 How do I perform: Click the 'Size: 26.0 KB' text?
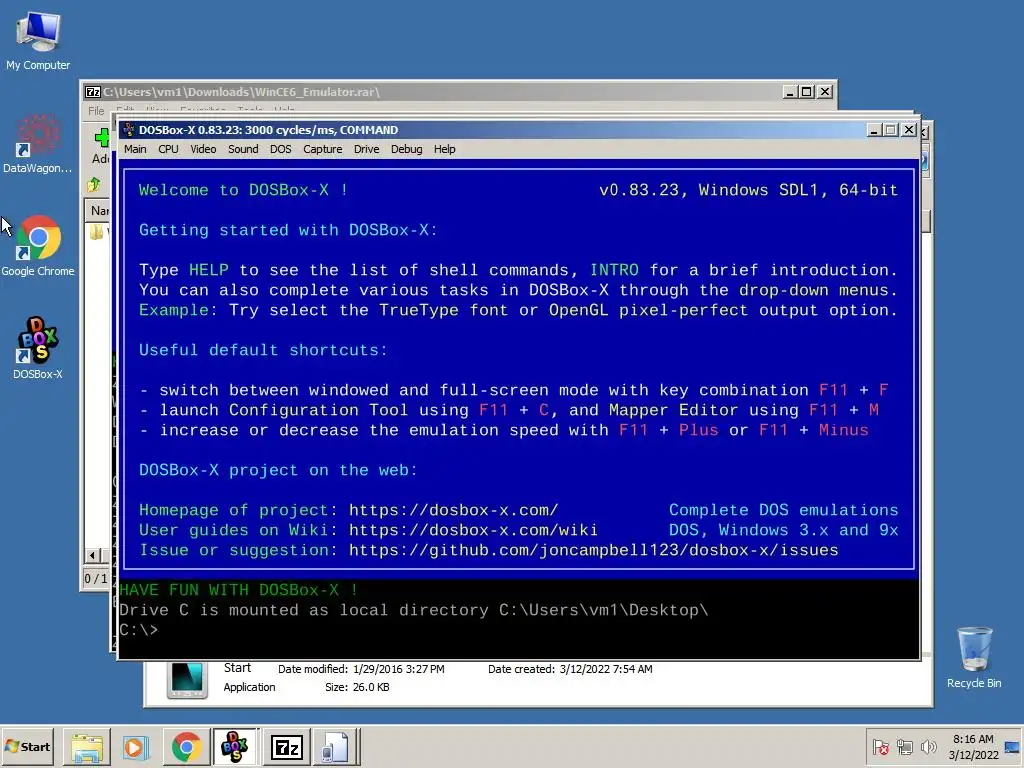357,687
